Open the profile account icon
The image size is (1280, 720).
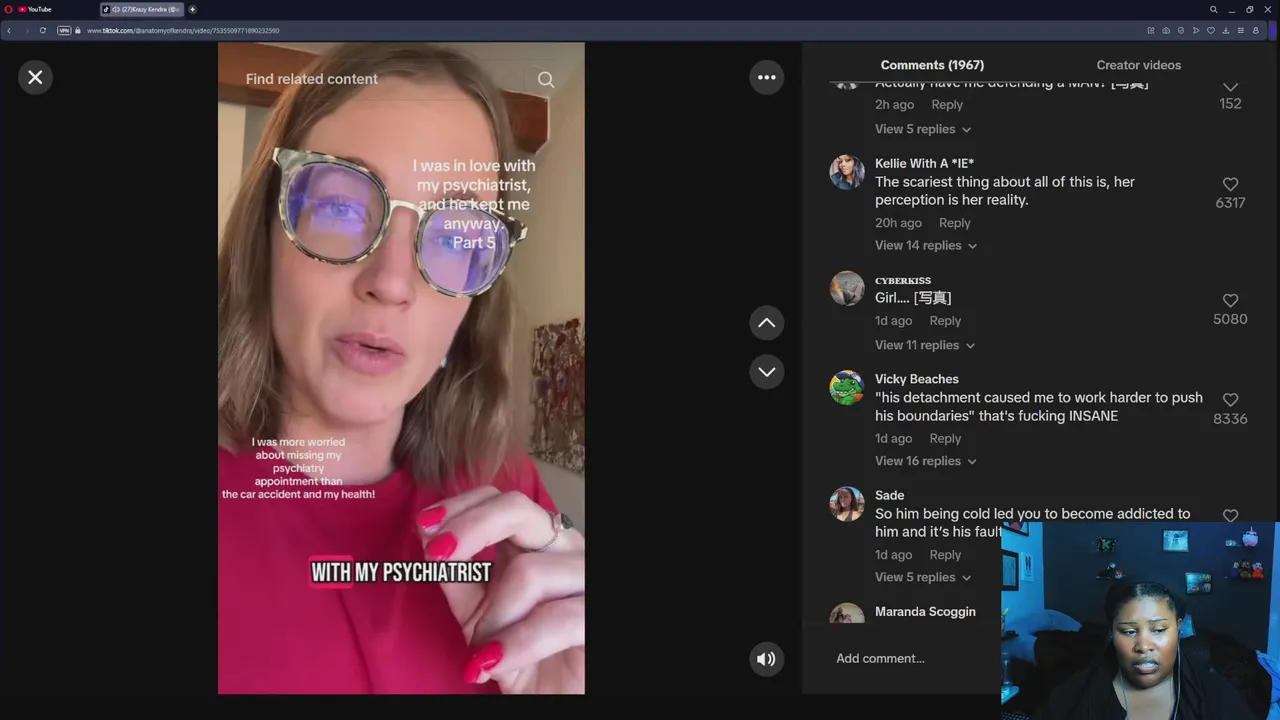point(1256,30)
